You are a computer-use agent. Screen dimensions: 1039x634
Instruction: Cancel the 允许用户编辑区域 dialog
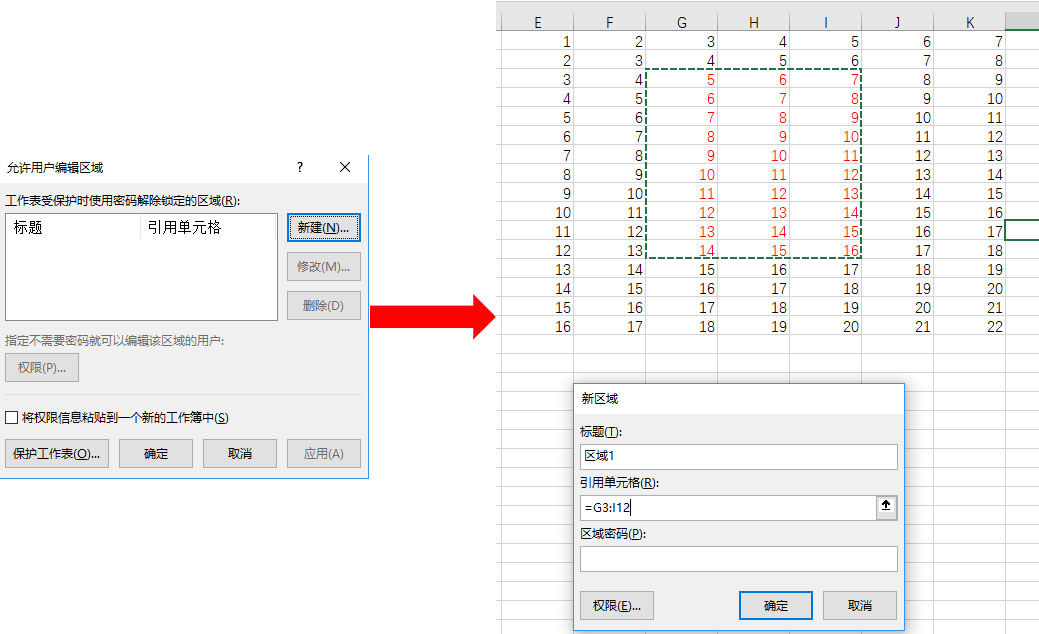point(240,453)
